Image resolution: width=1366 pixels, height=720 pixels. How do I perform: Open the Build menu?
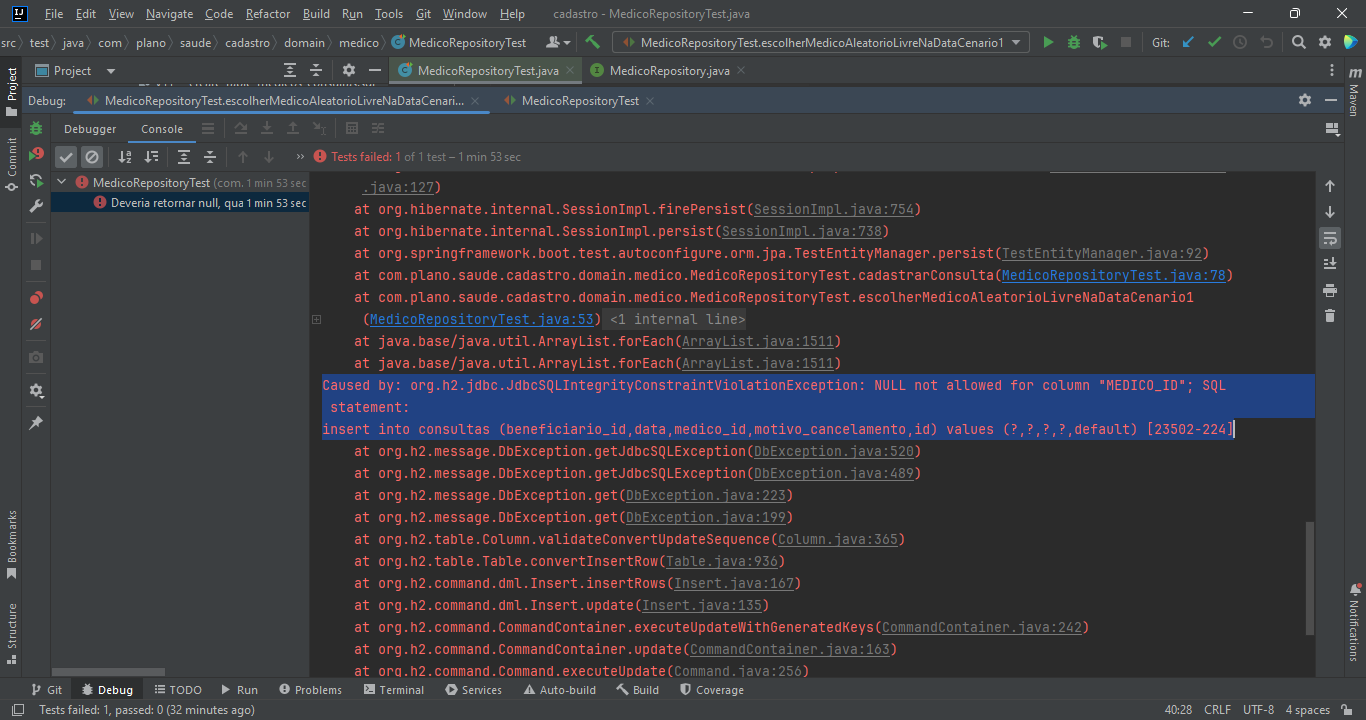pyautogui.click(x=316, y=14)
